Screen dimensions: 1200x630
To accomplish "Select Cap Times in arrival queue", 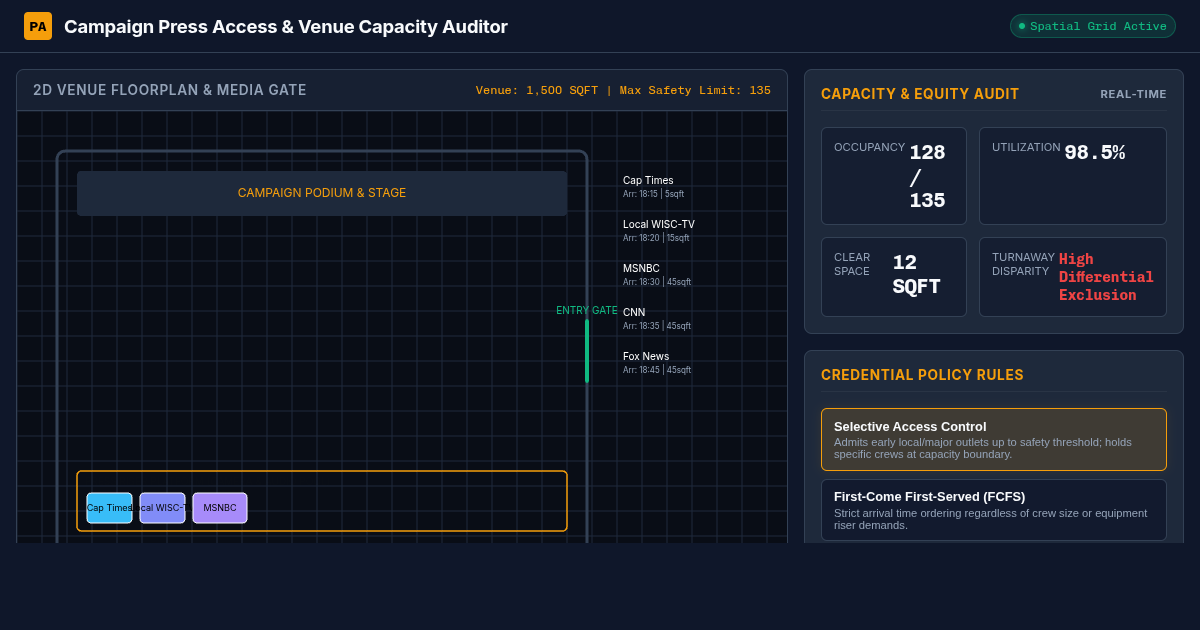I will coord(654,187).
